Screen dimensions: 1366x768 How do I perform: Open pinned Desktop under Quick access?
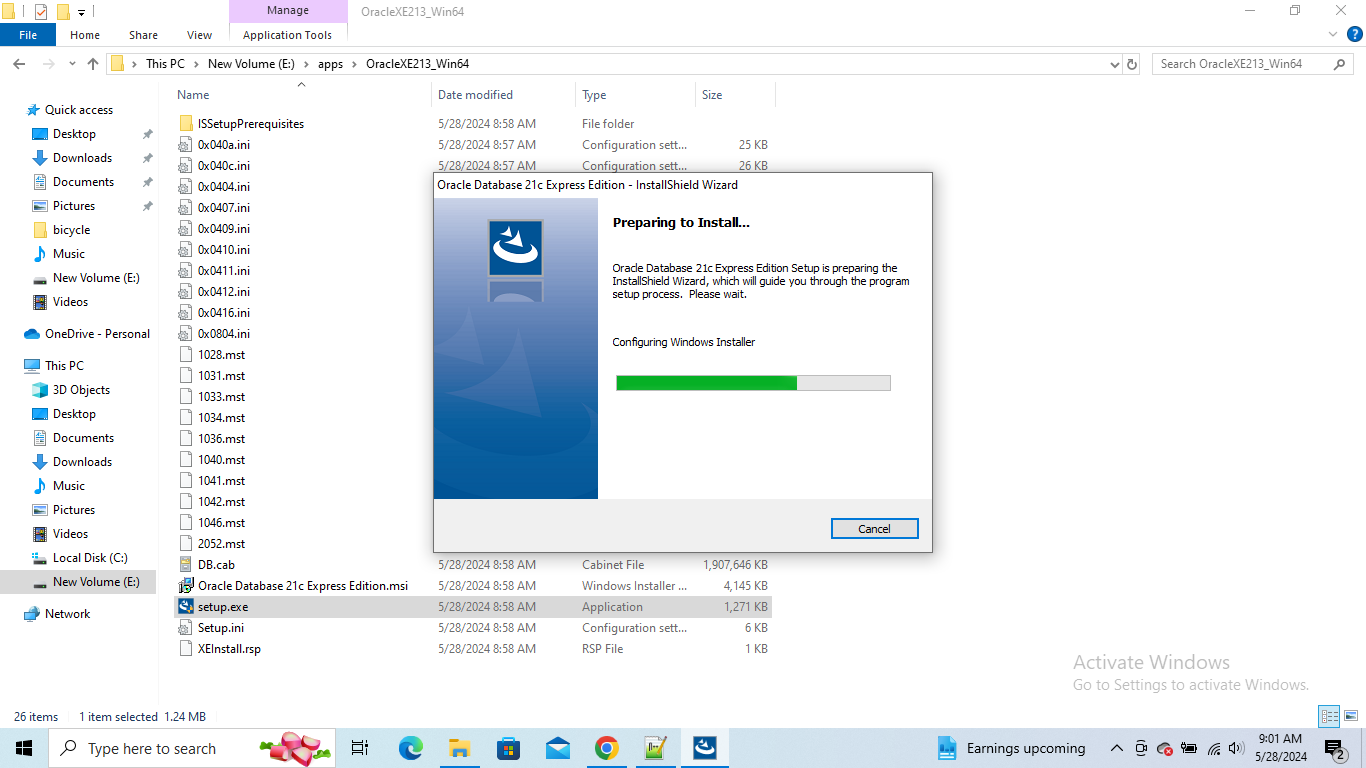[74, 134]
